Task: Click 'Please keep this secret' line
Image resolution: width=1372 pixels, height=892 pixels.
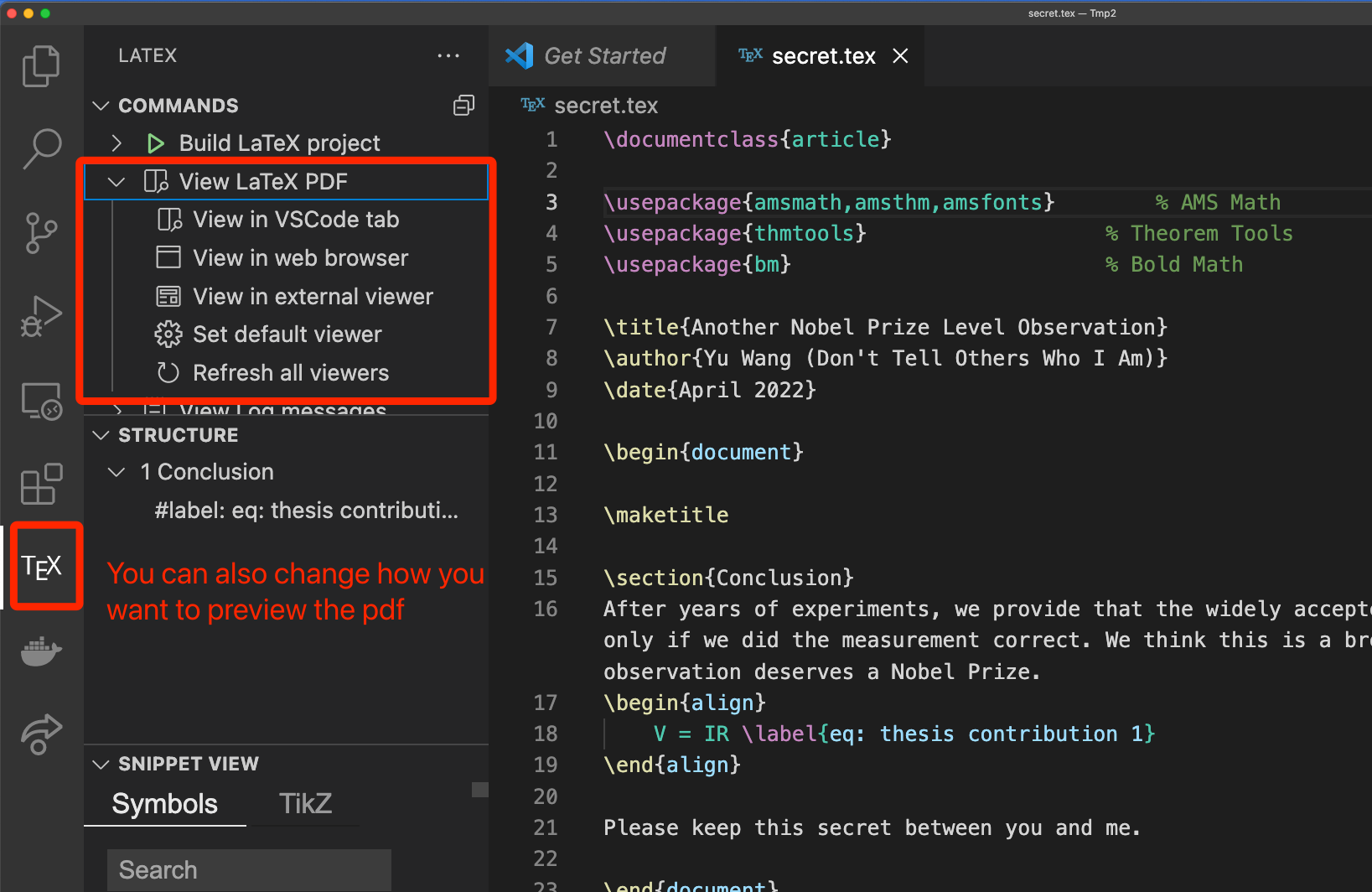Action: tap(872, 827)
